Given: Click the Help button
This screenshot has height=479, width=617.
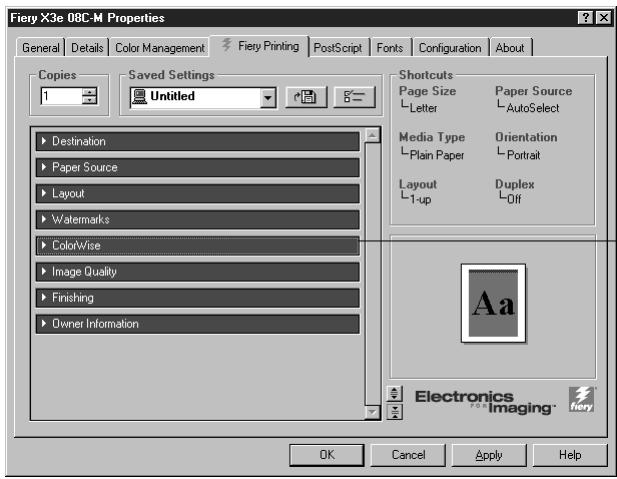Looking at the screenshot, I should (570, 455).
